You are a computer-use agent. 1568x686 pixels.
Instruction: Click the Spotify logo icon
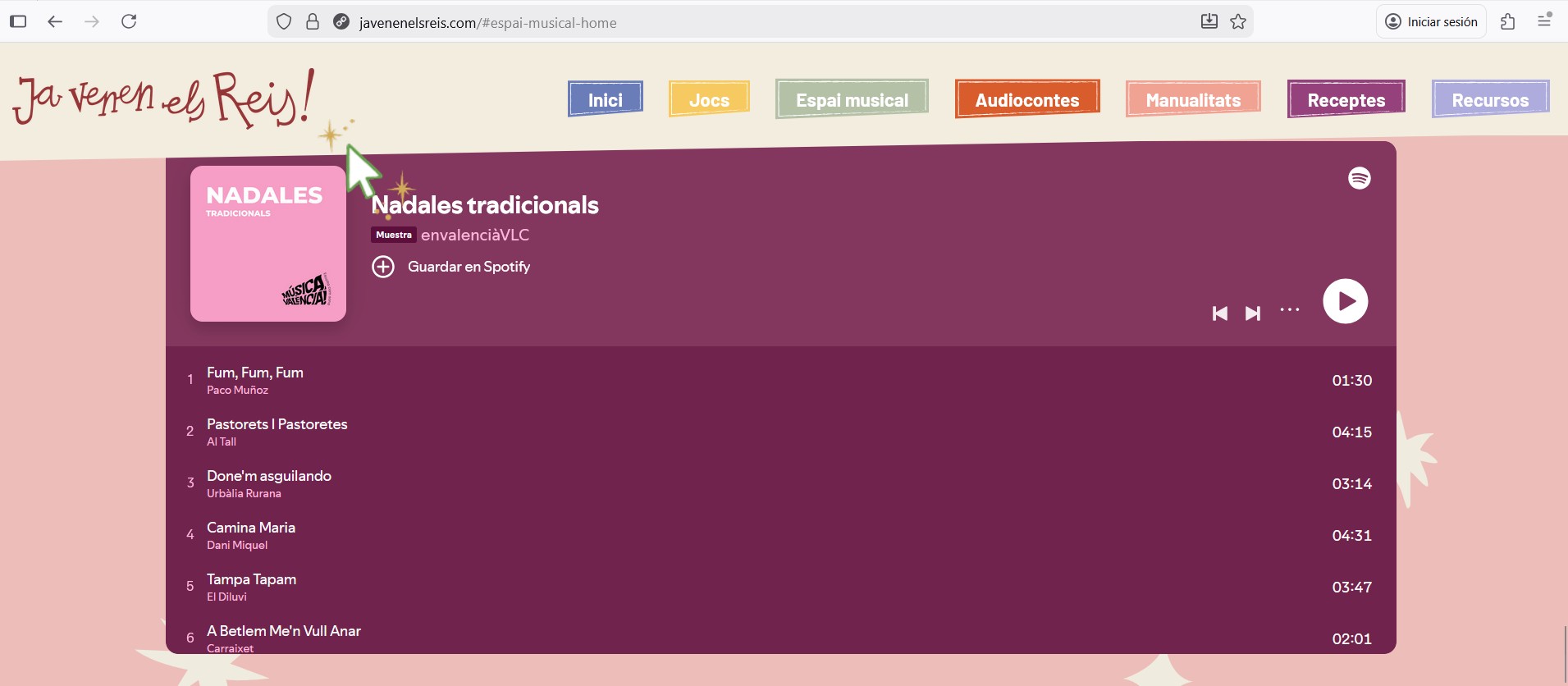(1359, 178)
